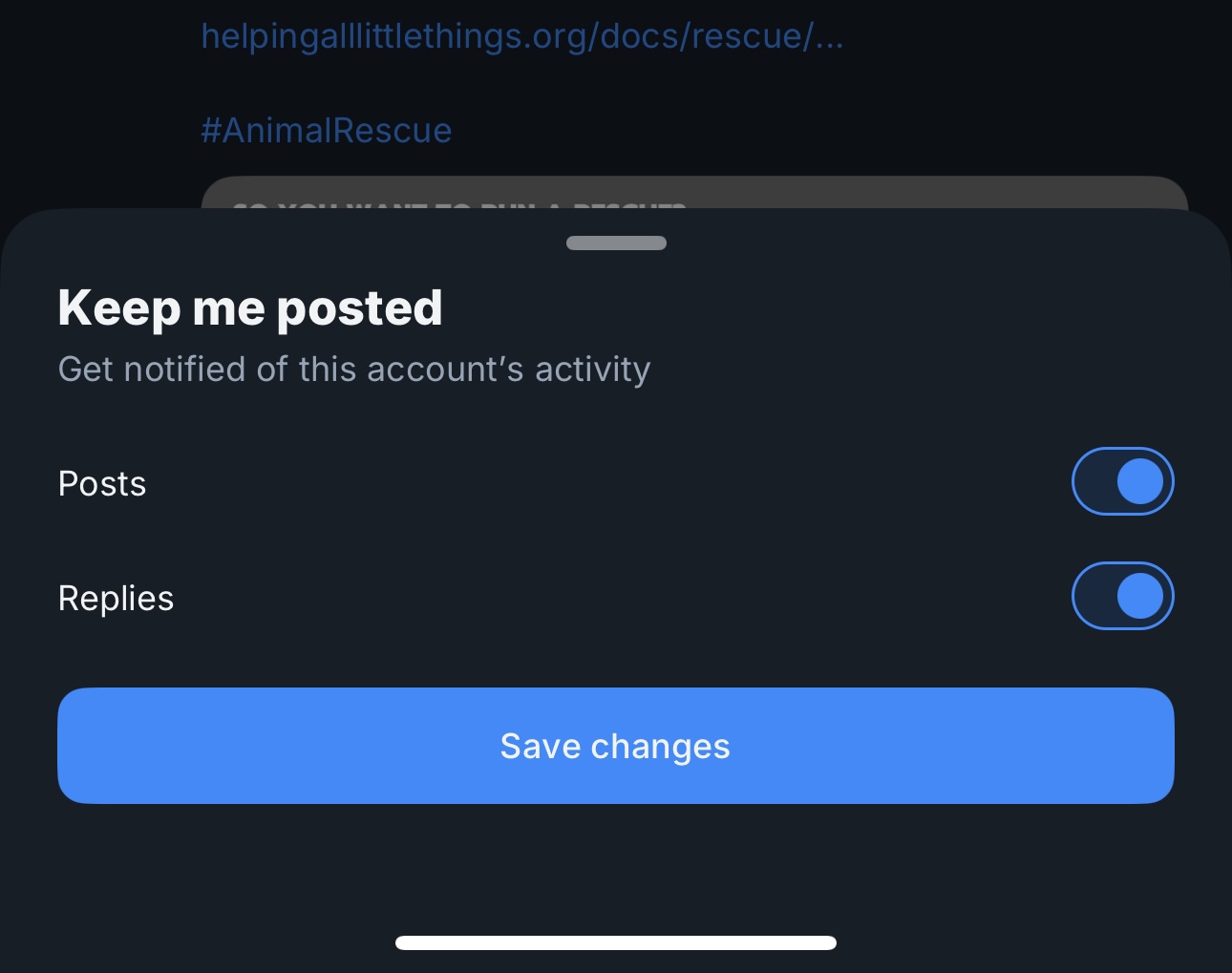Tap the Save changes button
The image size is (1232, 973).
coord(616,746)
